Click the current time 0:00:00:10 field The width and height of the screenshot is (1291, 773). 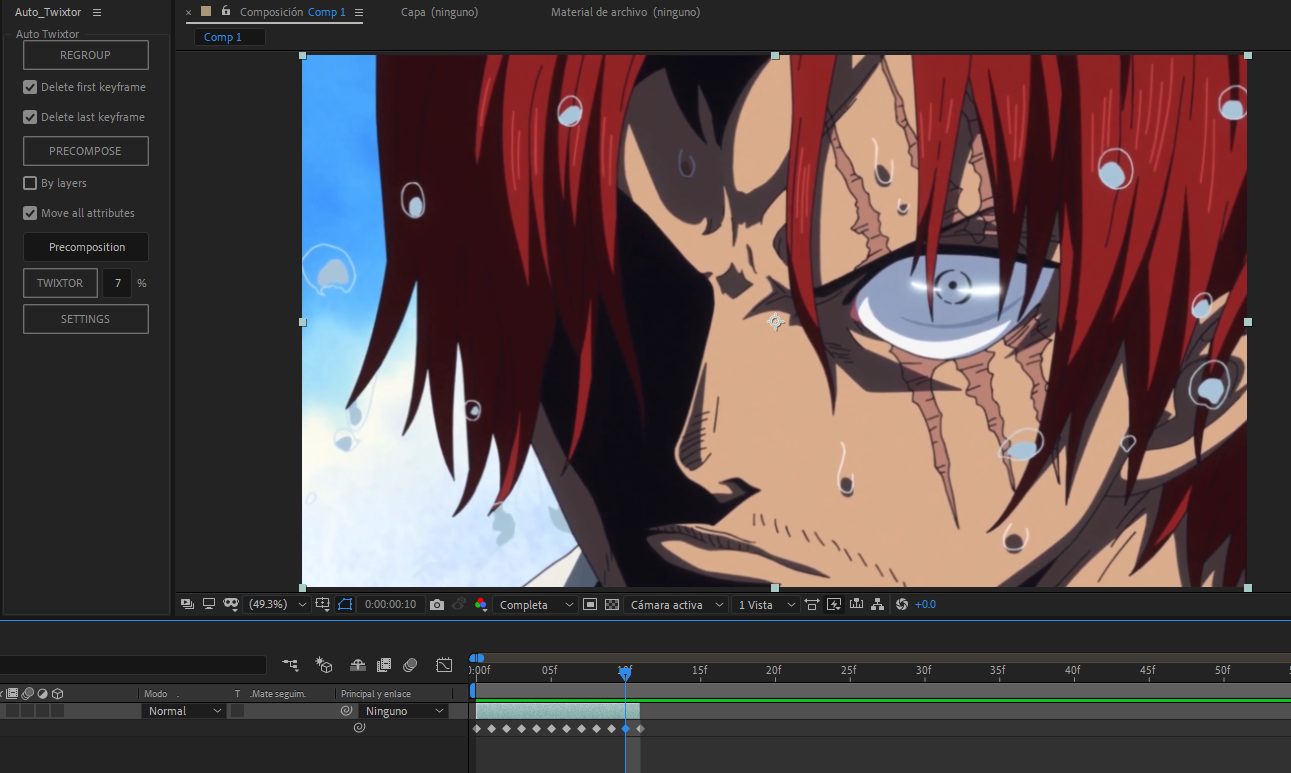pos(391,605)
